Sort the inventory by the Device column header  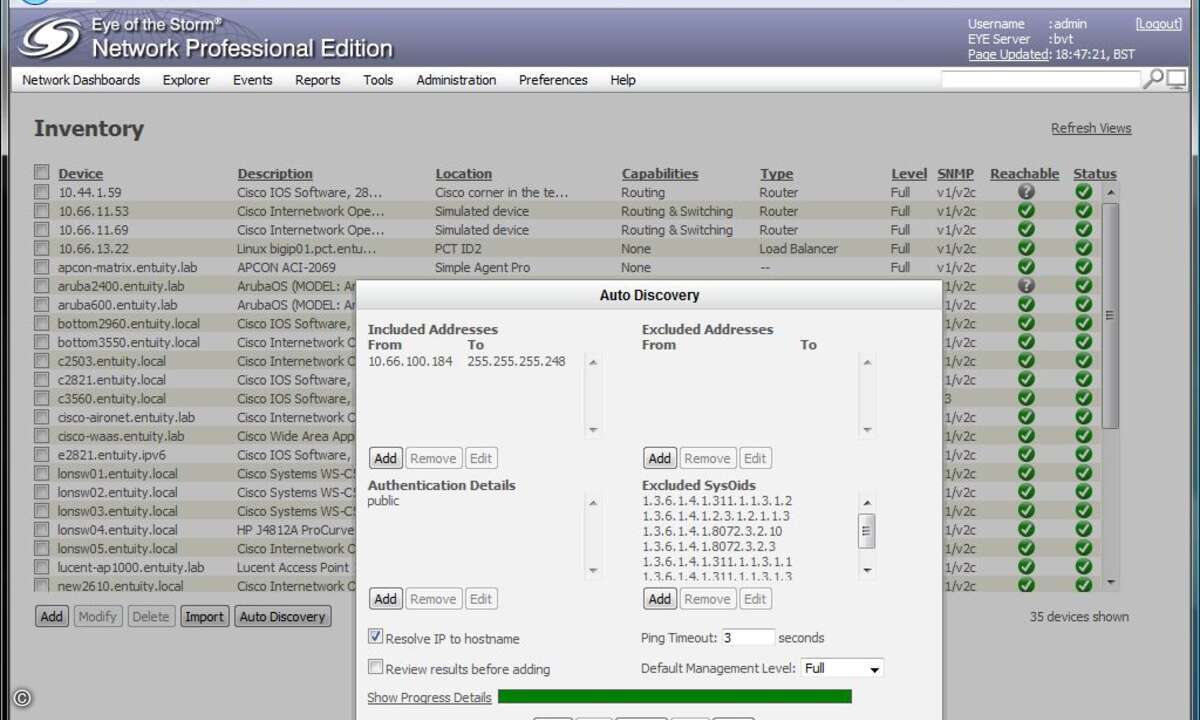click(x=80, y=173)
